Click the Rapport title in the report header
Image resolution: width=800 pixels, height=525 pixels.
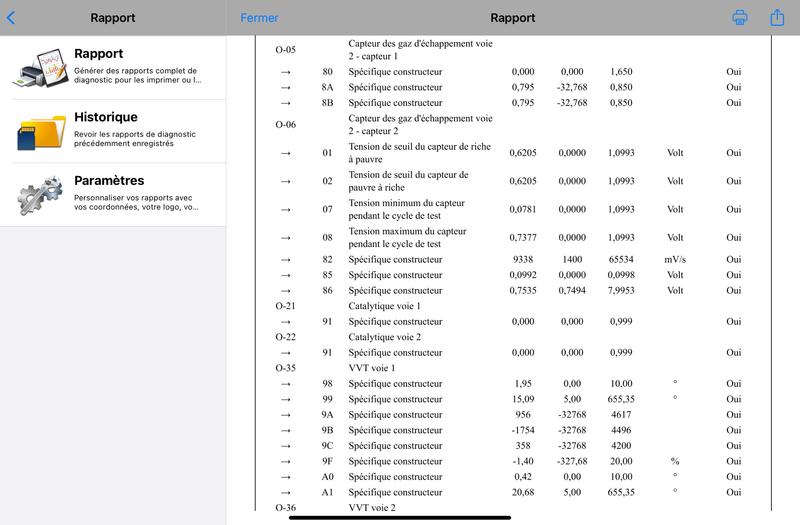click(x=513, y=18)
